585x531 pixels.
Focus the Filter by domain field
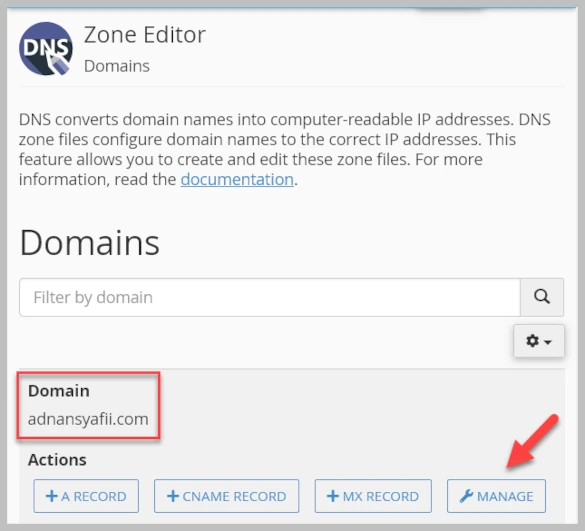[270, 297]
